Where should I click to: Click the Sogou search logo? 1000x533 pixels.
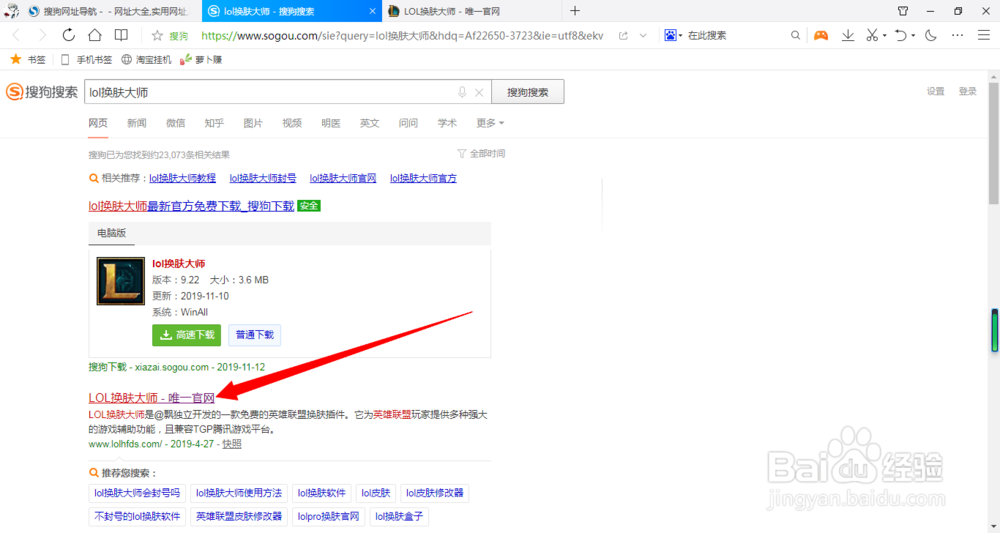click(42, 92)
